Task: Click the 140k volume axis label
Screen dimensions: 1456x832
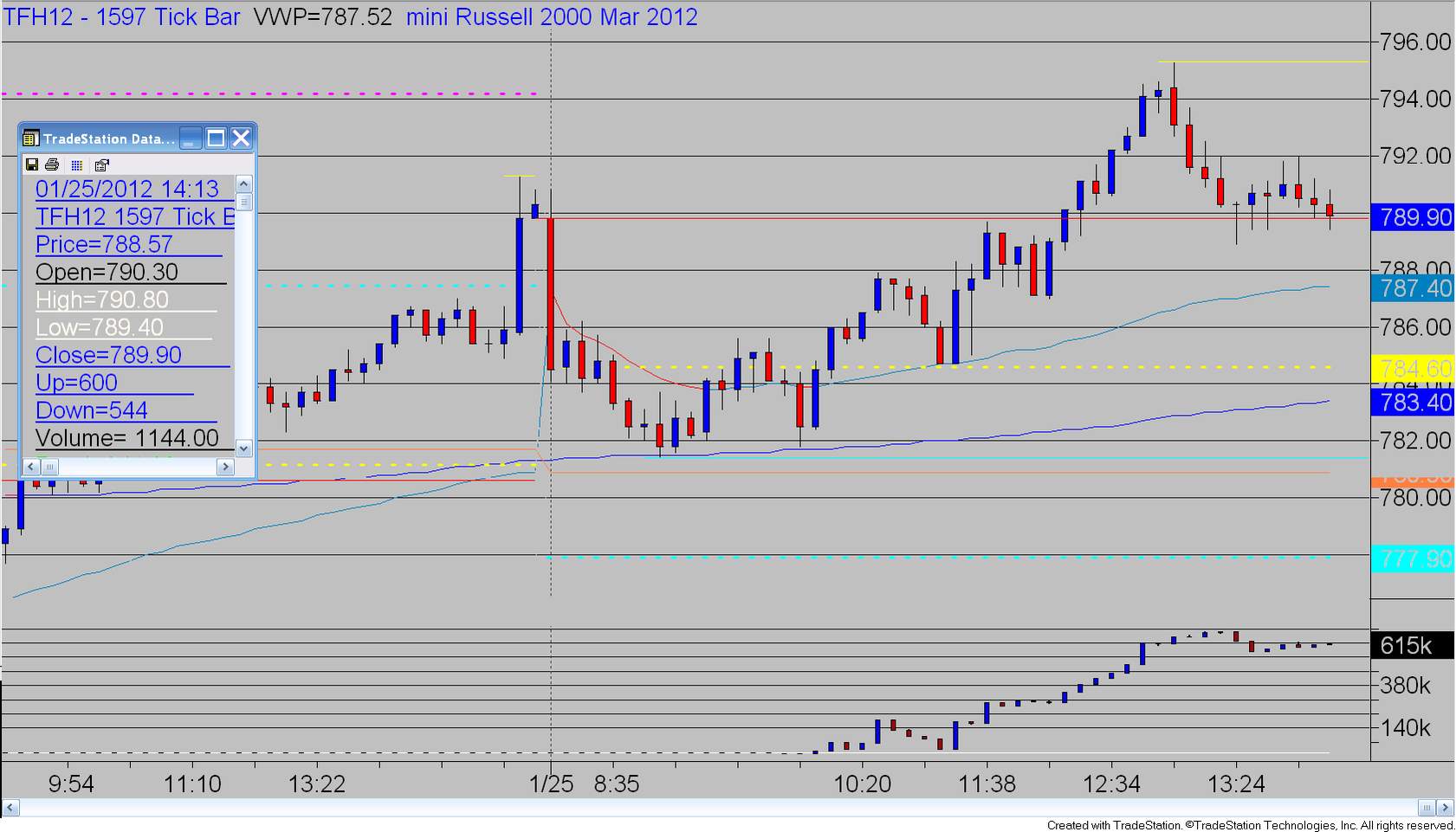Action: point(1406,728)
